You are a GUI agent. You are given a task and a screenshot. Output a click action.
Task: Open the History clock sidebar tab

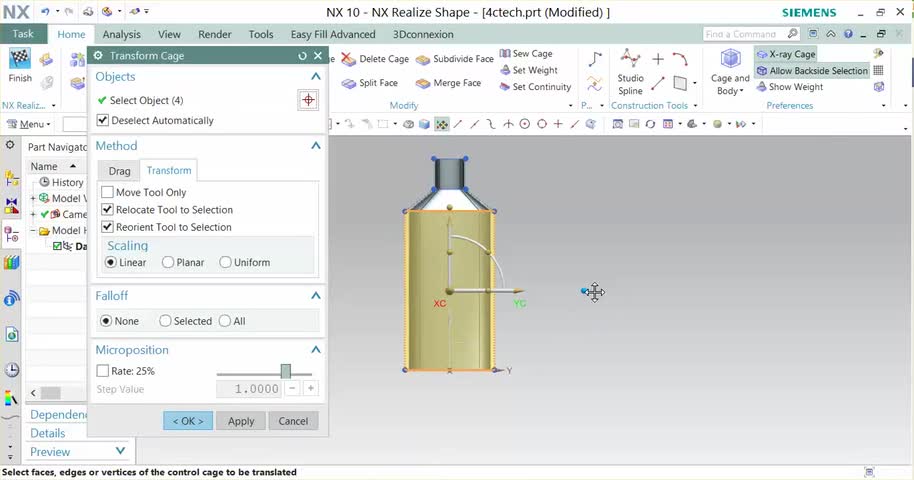[12, 370]
